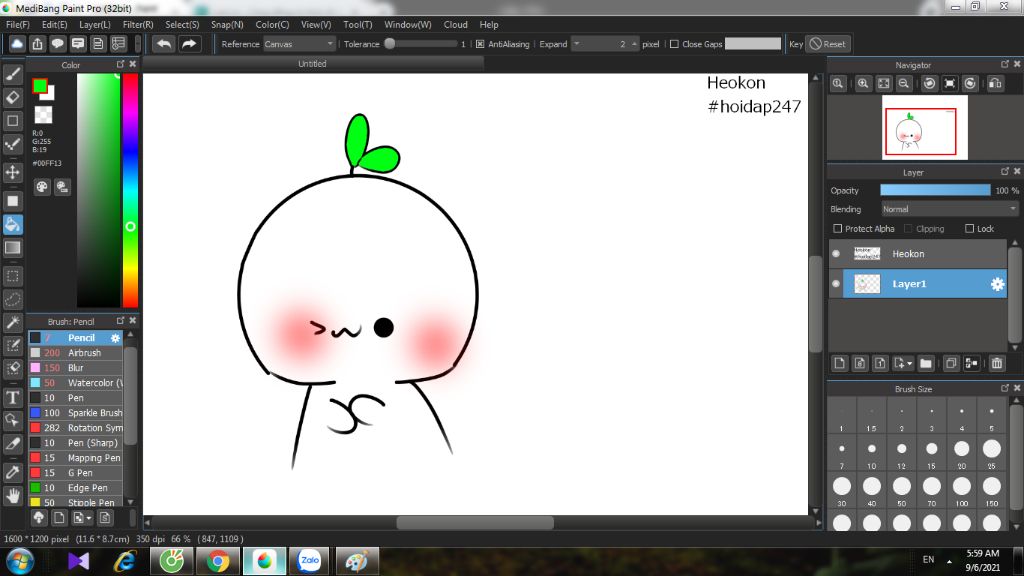
Task: Select transparent color swatch
Action: pyautogui.click(x=43, y=115)
